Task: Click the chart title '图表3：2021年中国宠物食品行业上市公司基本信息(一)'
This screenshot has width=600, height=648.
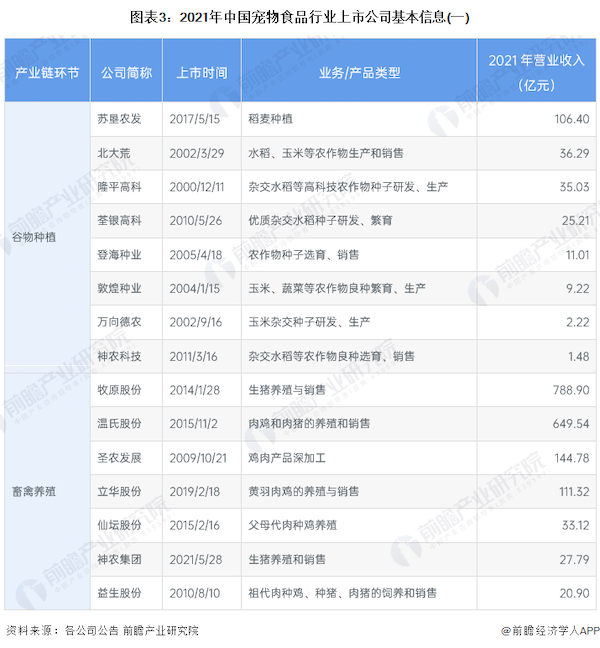Action: 300,17
